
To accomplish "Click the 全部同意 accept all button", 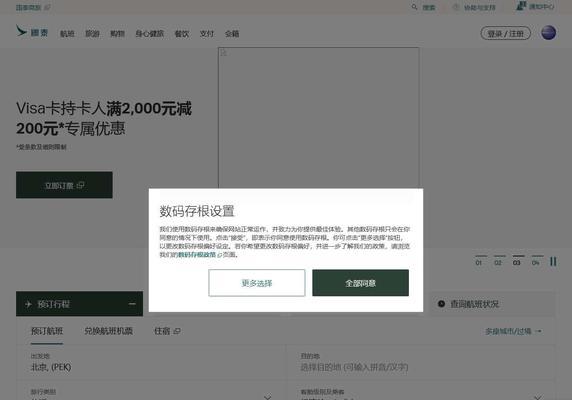I will point(360,283).
